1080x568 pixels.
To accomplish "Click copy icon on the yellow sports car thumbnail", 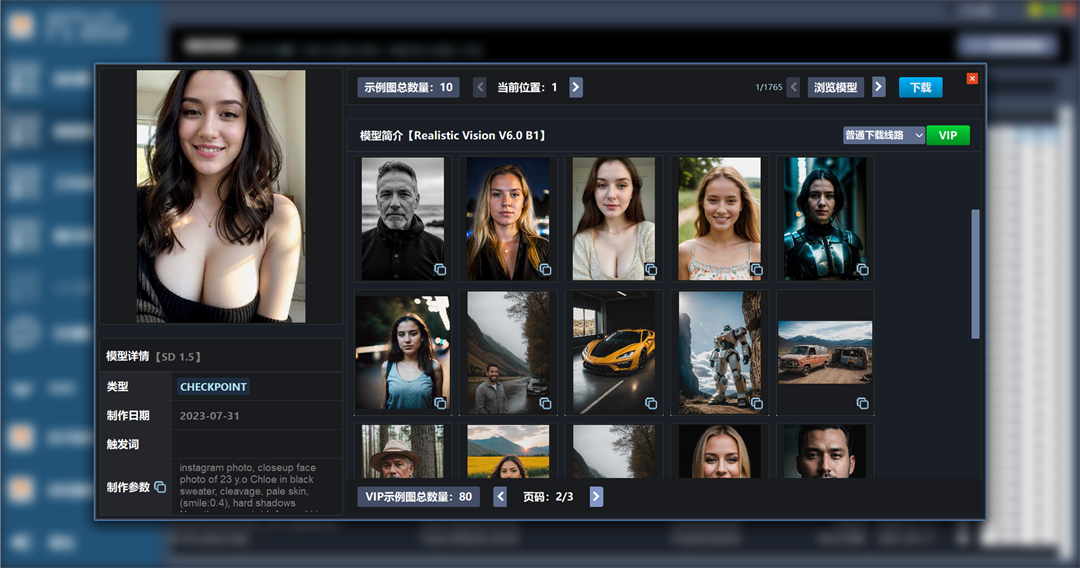I will pos(651,403).
